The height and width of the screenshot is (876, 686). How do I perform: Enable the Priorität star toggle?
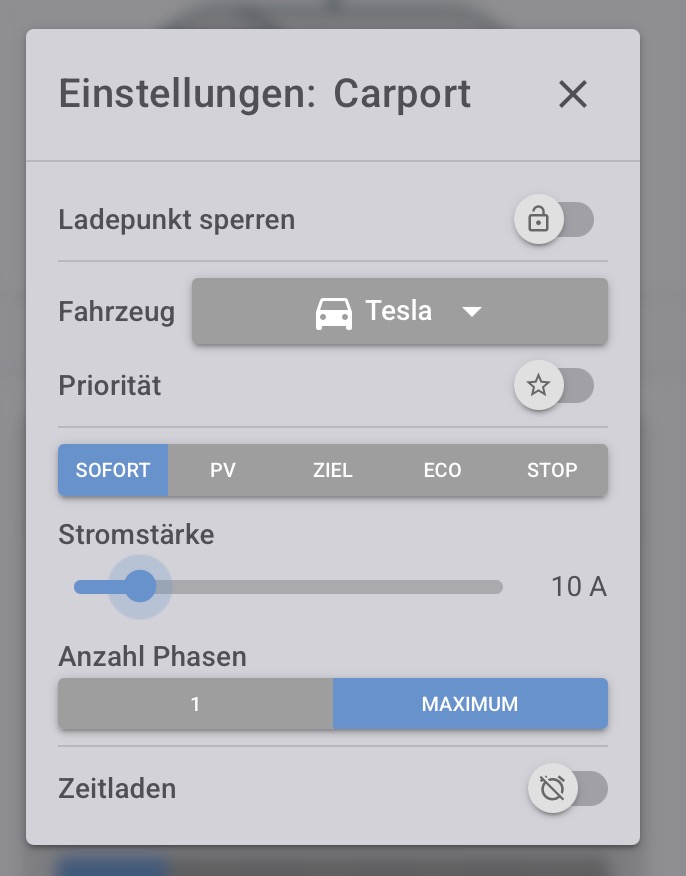tap(554, 386)
